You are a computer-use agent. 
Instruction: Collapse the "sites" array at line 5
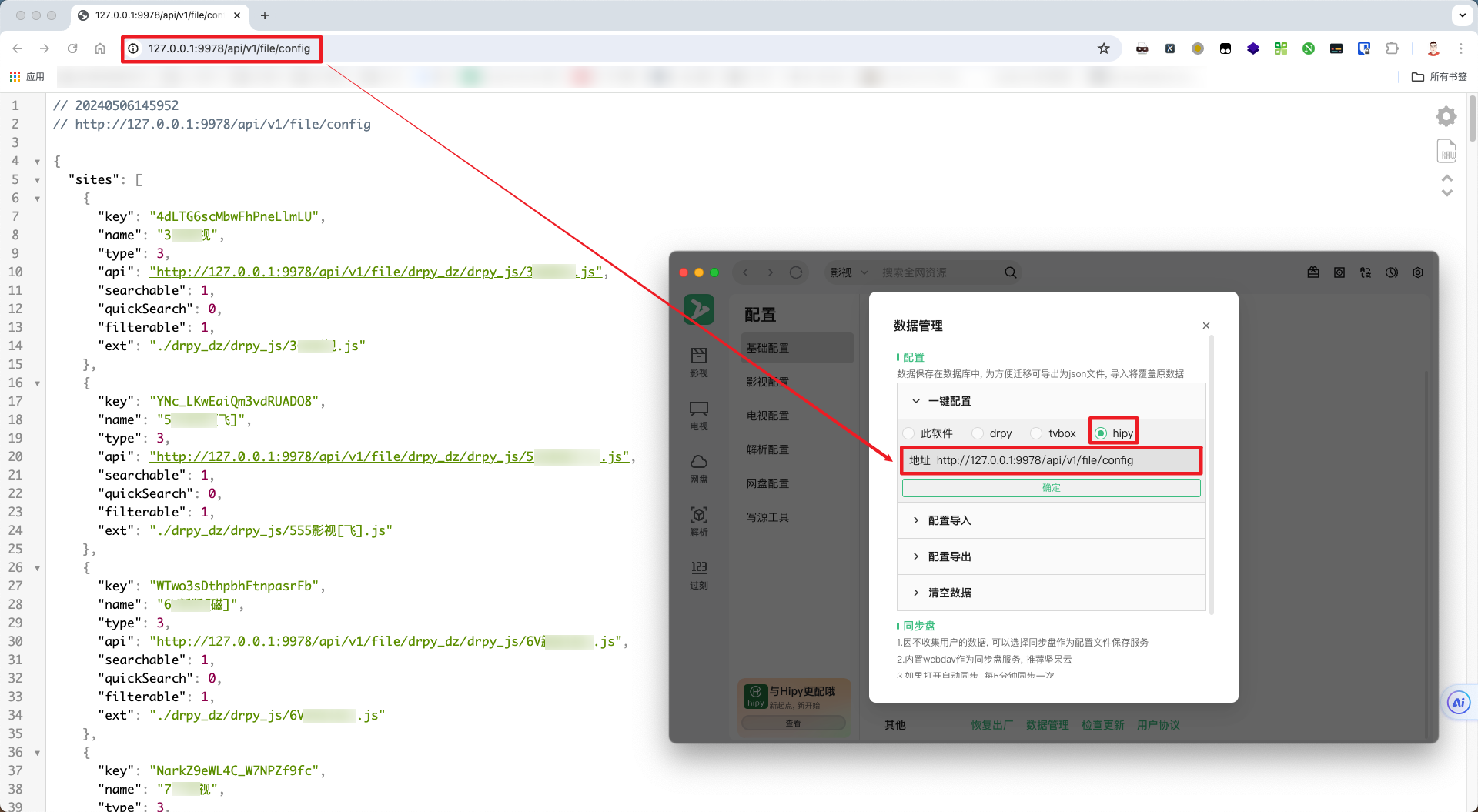(x=37, y=180)
